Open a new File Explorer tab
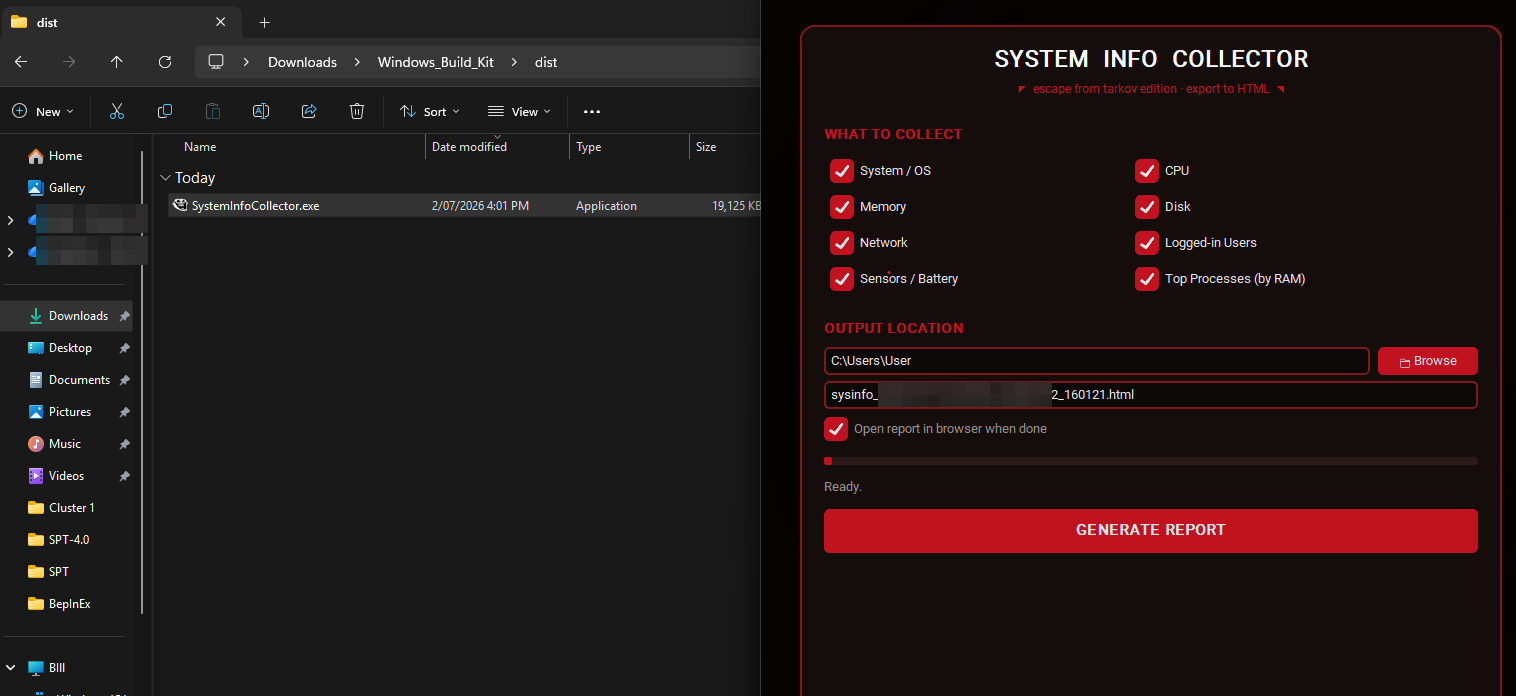This screenshot has height=696, width=1516. 264,22
